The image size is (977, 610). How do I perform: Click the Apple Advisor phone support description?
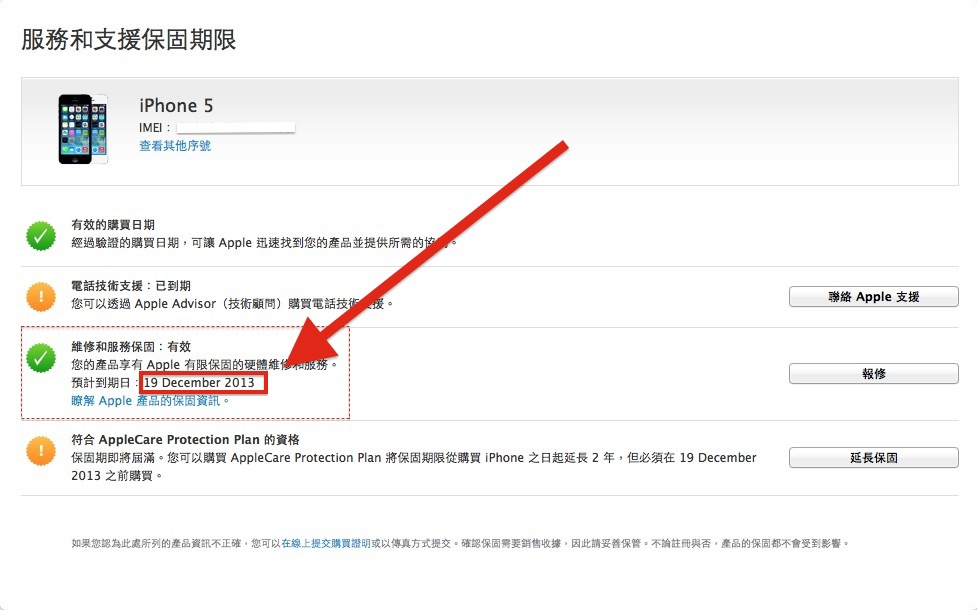click(232, 304)
